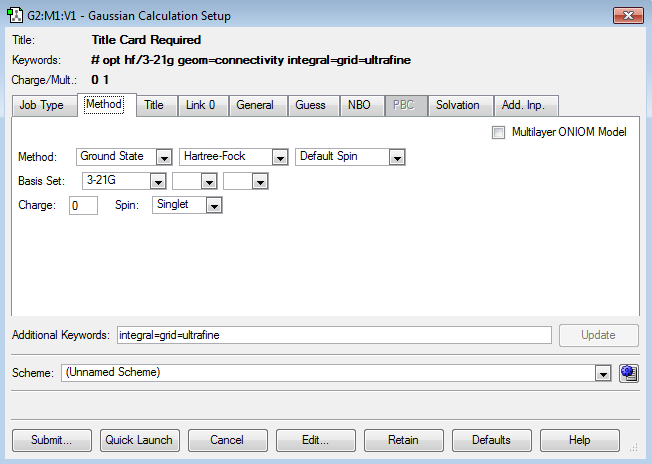Click the Charge input box
This screenshot has width=652, height=464.
[x=84, y=205]
